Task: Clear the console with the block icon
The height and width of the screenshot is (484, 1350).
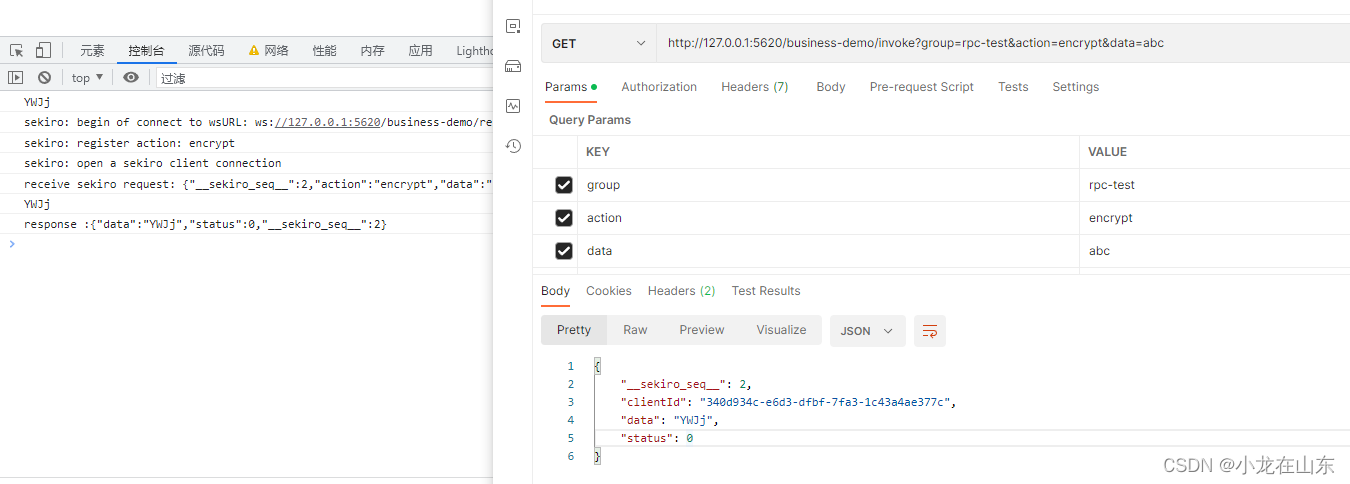Action: [44, 77]
